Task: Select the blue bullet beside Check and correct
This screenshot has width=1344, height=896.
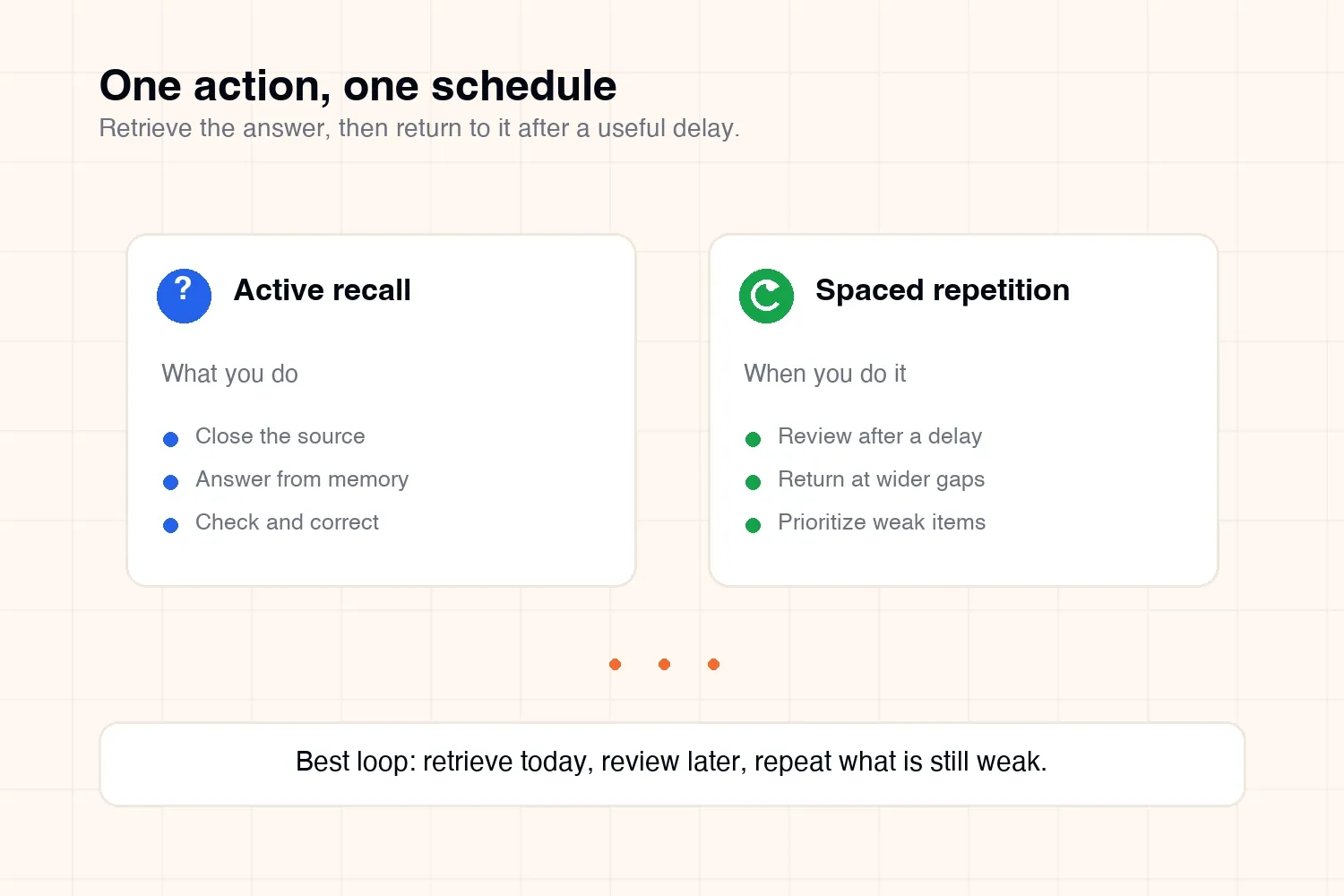Action: click(170, 525)
